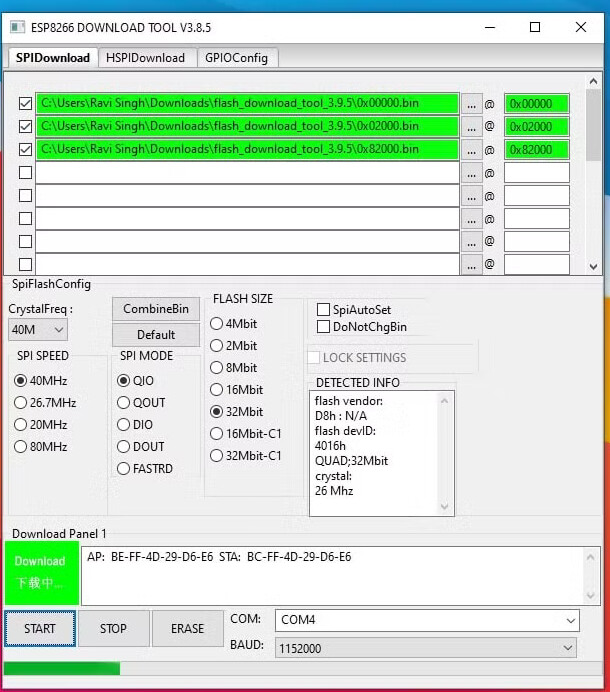Viewport: 610px width, 692px height.
Task: Click the file list scroll up arrow
Action: pyautogui.click(x=593, y=81)
